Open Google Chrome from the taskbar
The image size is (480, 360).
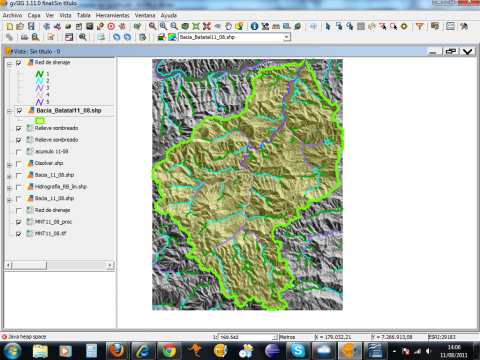(x=169, y=351)
